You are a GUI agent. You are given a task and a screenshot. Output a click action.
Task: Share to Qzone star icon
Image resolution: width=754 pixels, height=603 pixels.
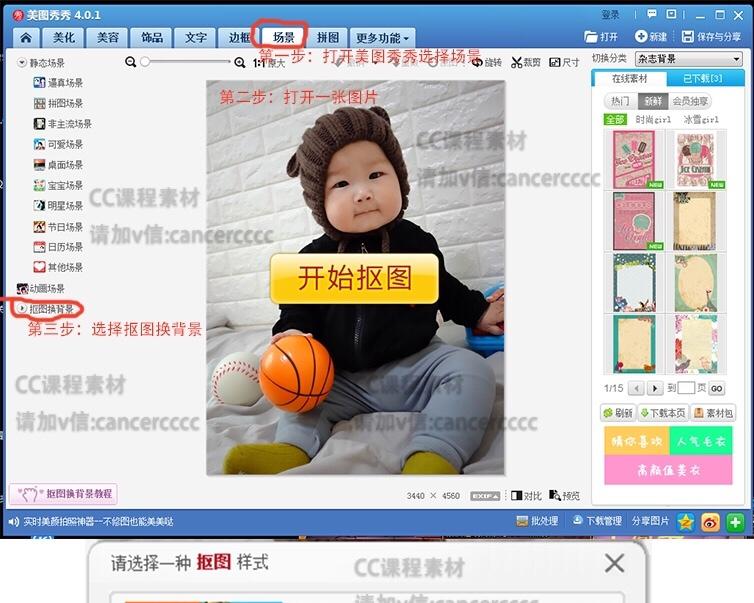(x=686, y=522)
